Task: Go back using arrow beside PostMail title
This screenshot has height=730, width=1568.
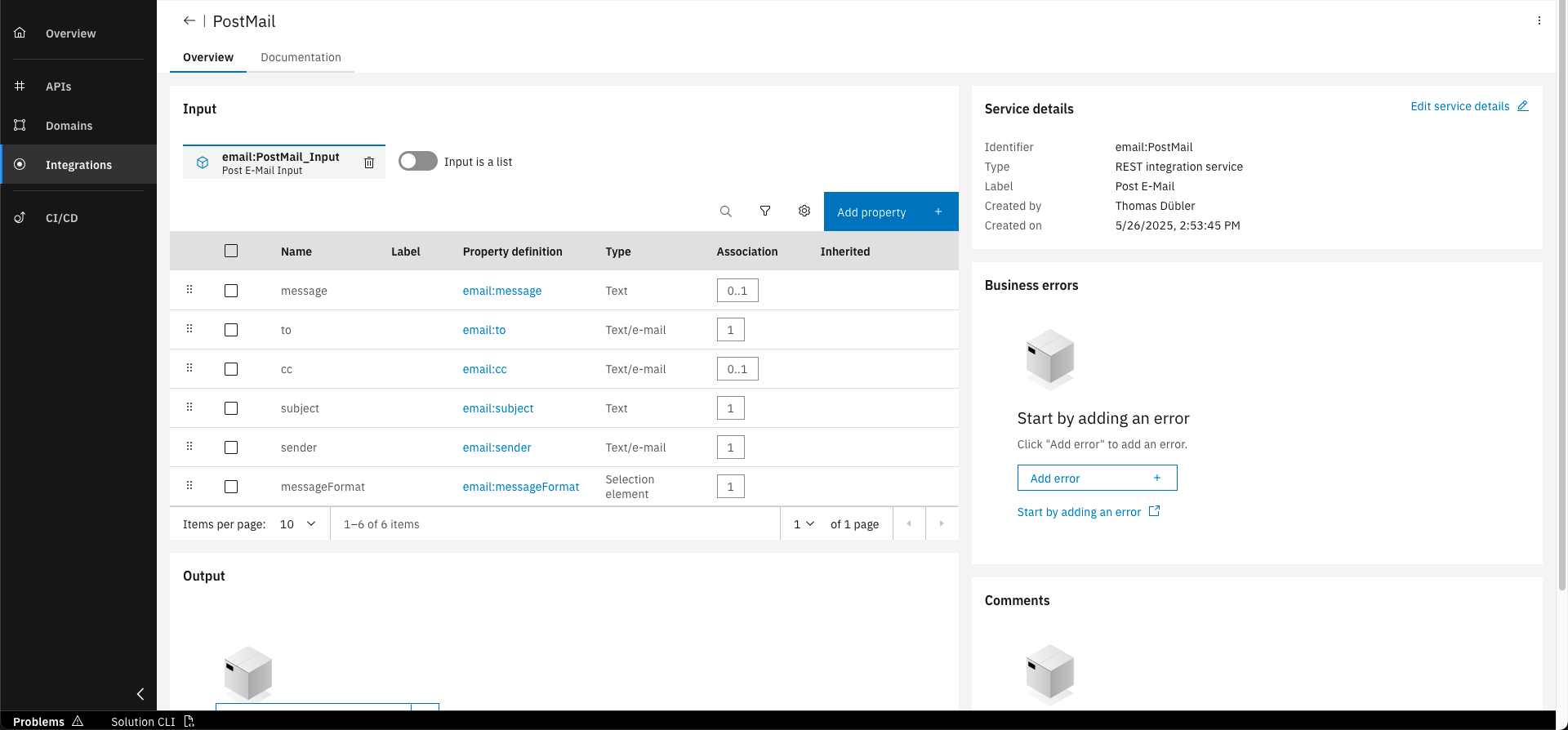Action: coord(189,20)
